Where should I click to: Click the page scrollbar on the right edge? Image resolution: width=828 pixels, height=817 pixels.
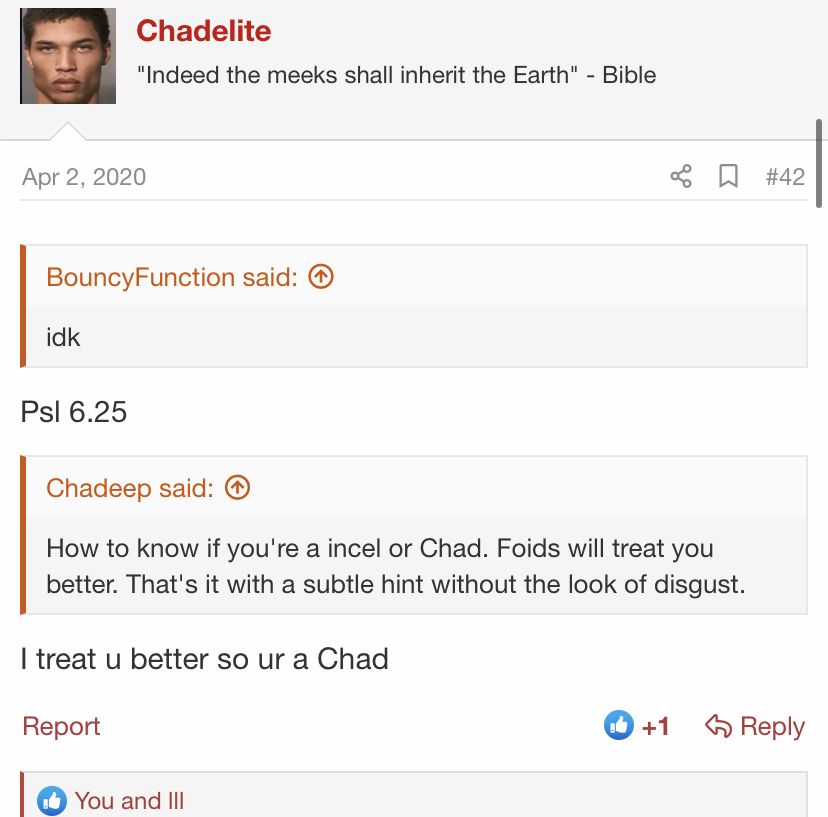[818, 164]
